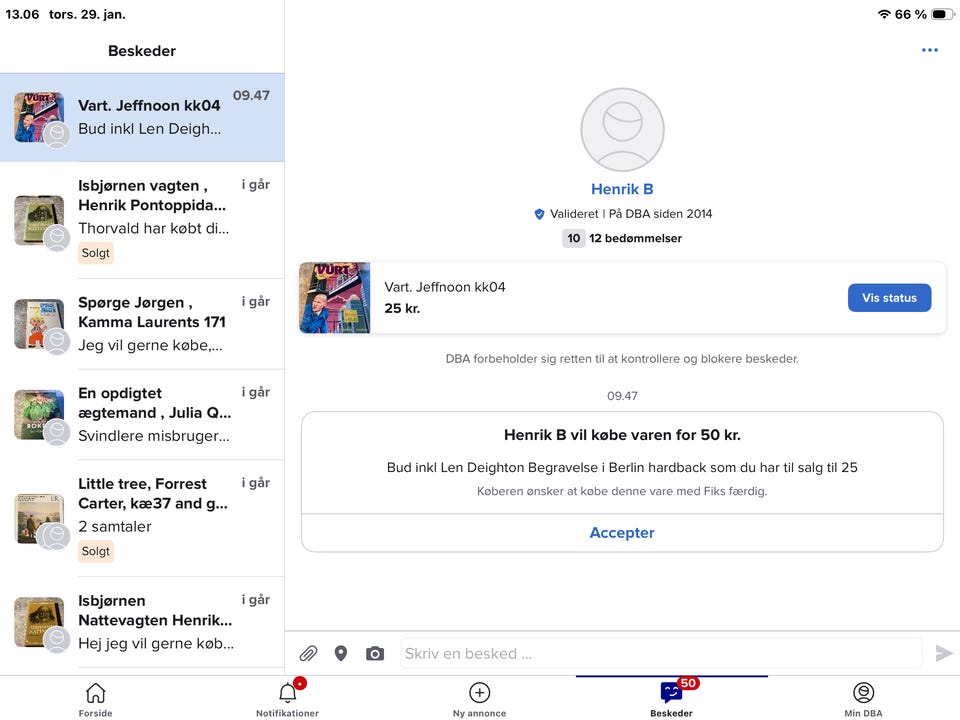Tap the Bud inkl Len Deighton message text

pyautogui.click(x=622, y=468)
